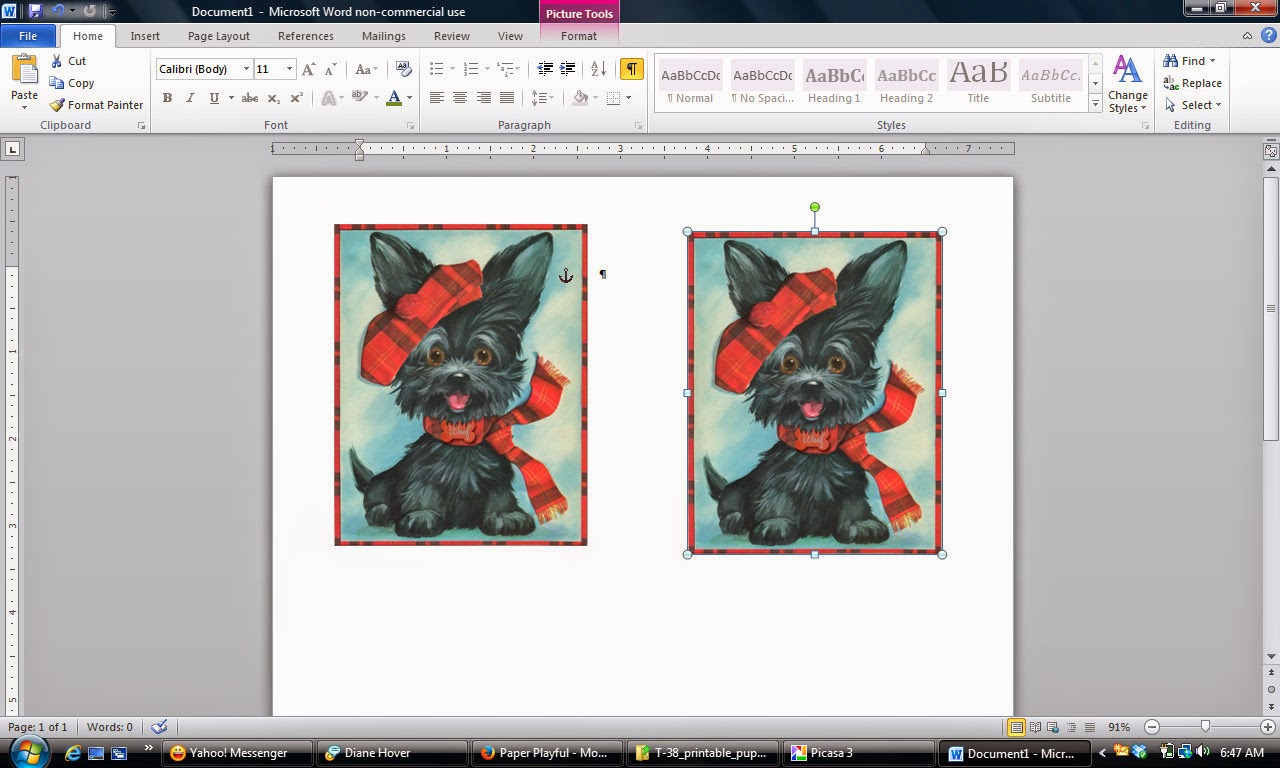Center the paragraph text

(460, 98)
